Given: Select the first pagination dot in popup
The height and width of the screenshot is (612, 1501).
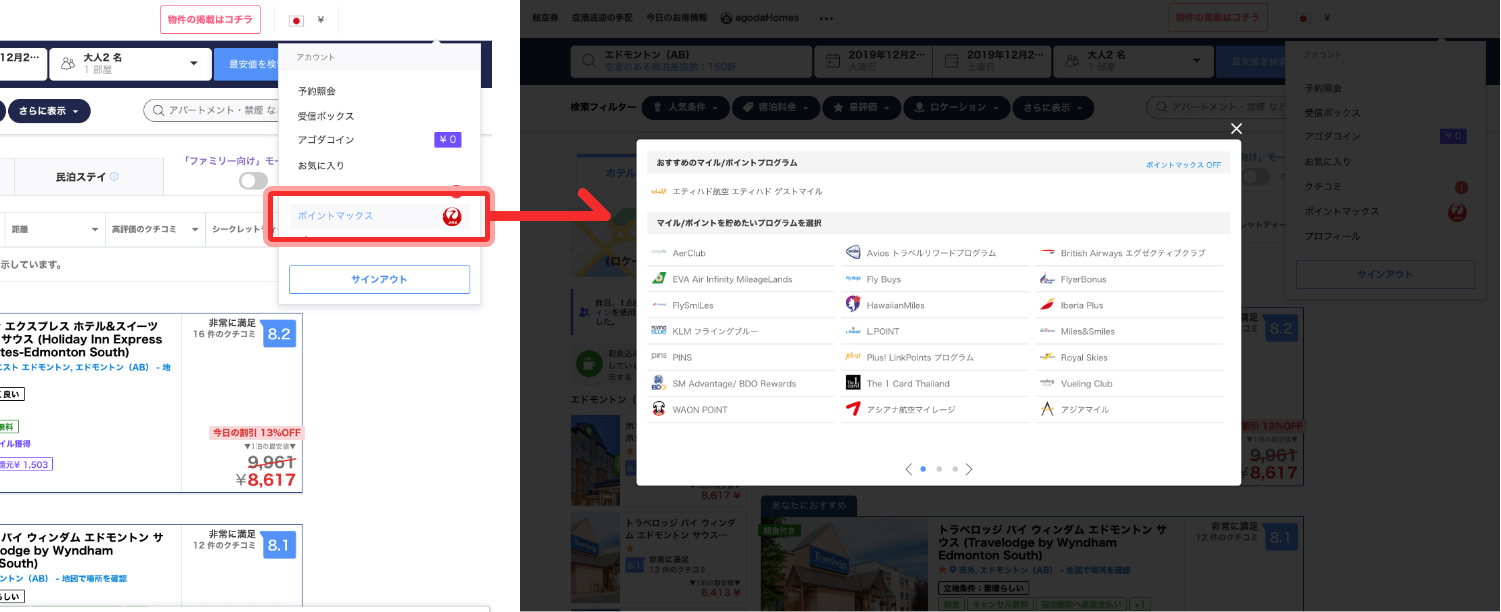Looking at the screenshot, I should click(x=922, y=468).
